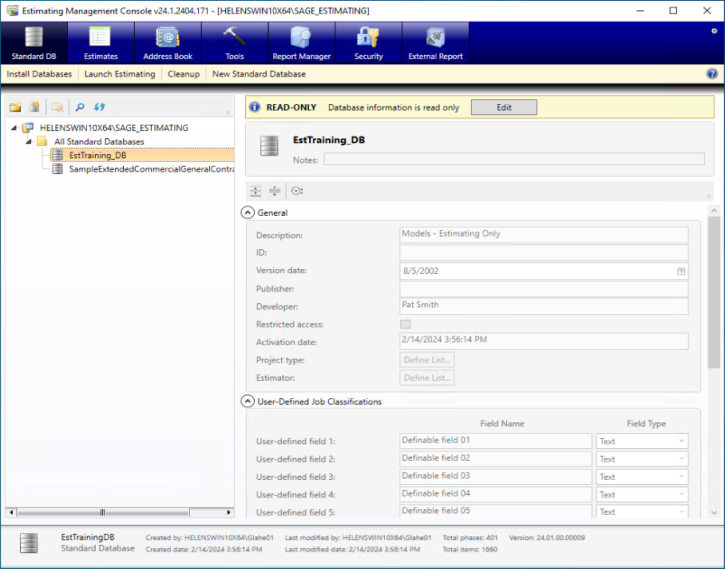The image size is (725, 569).
Task: Click Install Databases menu item
Action: (39, 74)
